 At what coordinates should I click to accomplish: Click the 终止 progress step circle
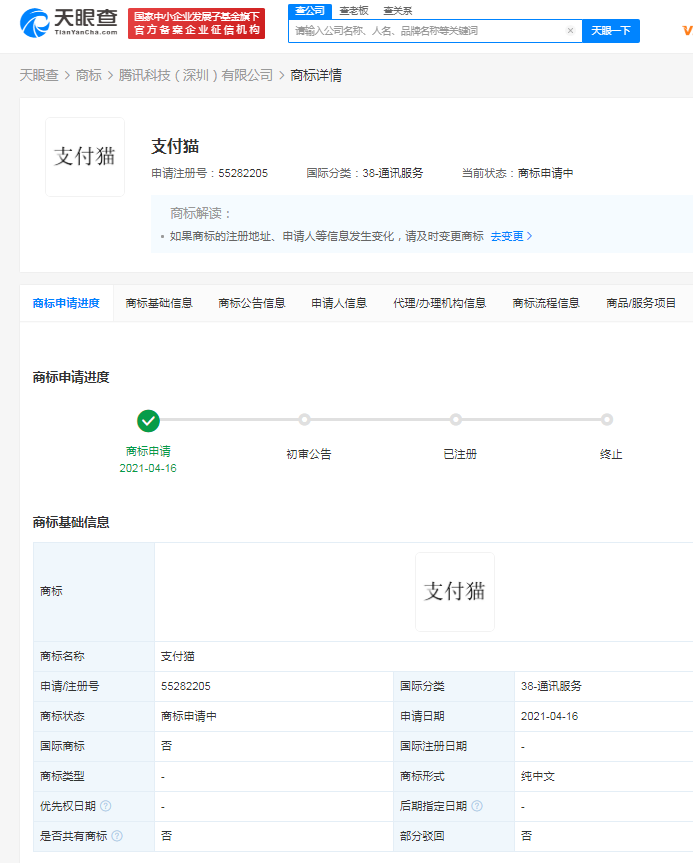(607, 420)
